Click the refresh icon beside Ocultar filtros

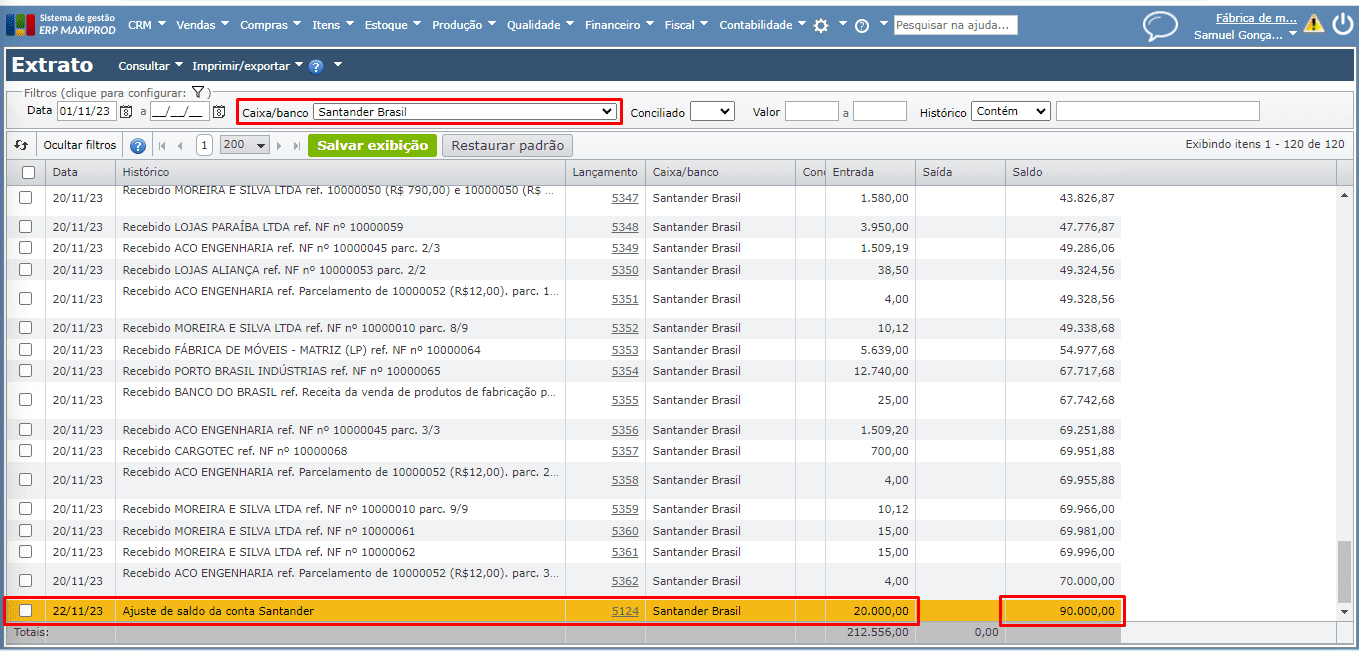click(21, 145)
